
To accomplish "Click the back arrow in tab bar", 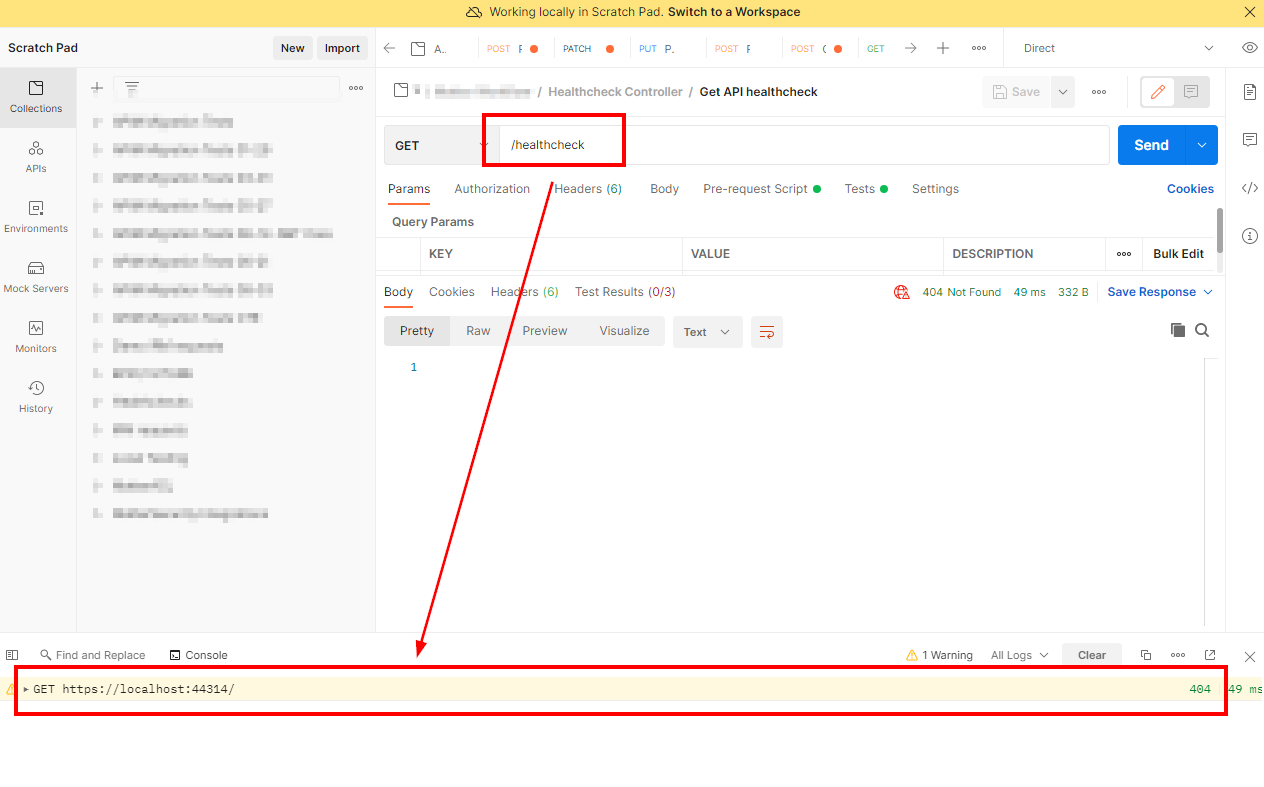I will coord(390,48).
